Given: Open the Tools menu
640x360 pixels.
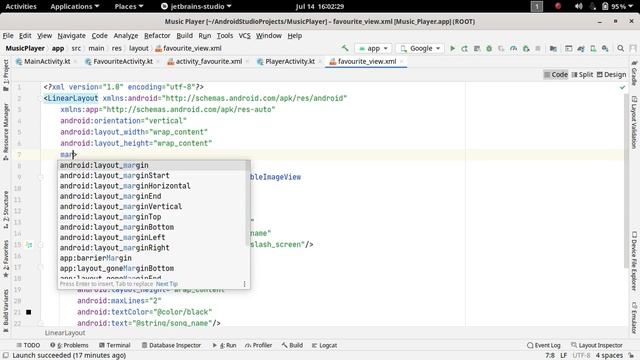Looking at the screenshot, I should [x=224, y=36].
